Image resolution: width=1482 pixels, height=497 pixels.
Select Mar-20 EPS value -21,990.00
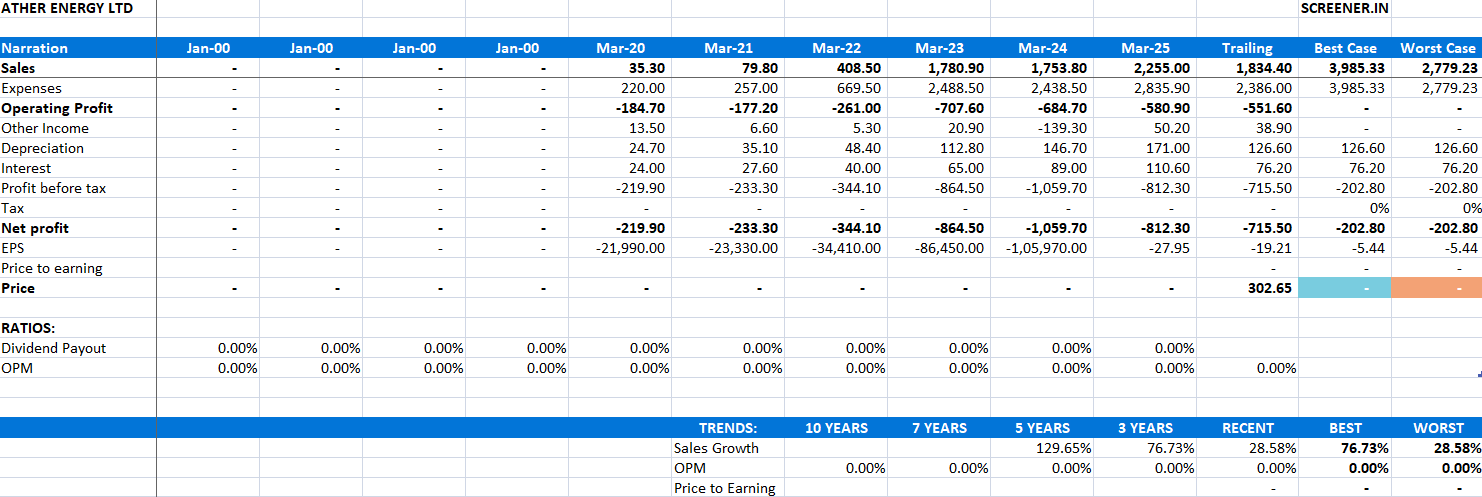(630, 248)
